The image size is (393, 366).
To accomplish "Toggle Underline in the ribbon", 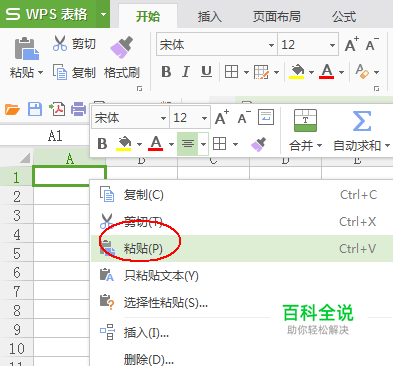I will tap(206, 72).
